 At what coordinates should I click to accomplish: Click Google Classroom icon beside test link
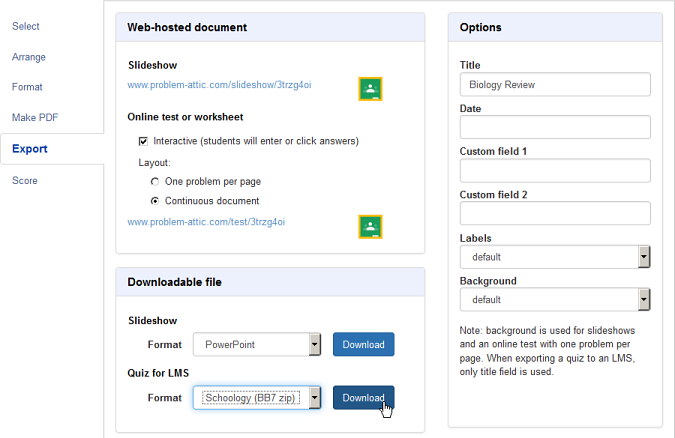(370, 227)
